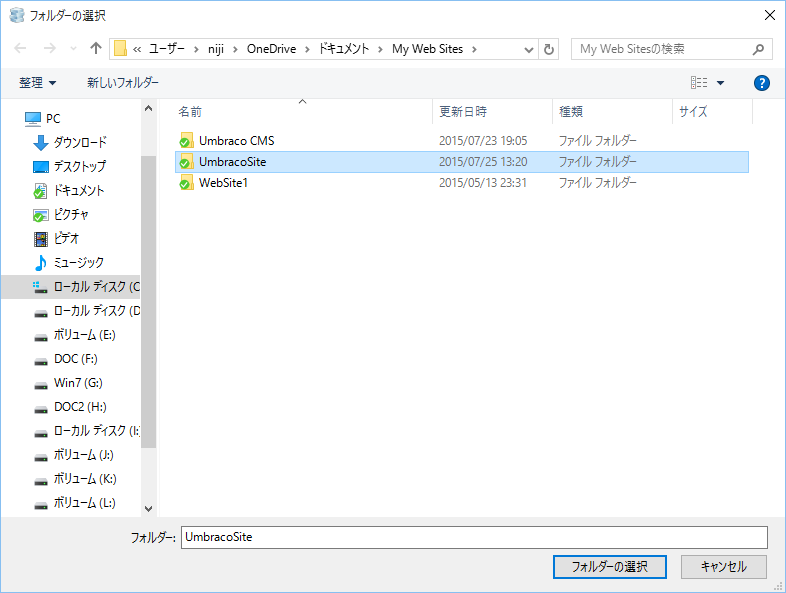Screen dimensions: 786x593
Task: Navigate to ユーザー in breadcrumb
Action: click(166, 49)
